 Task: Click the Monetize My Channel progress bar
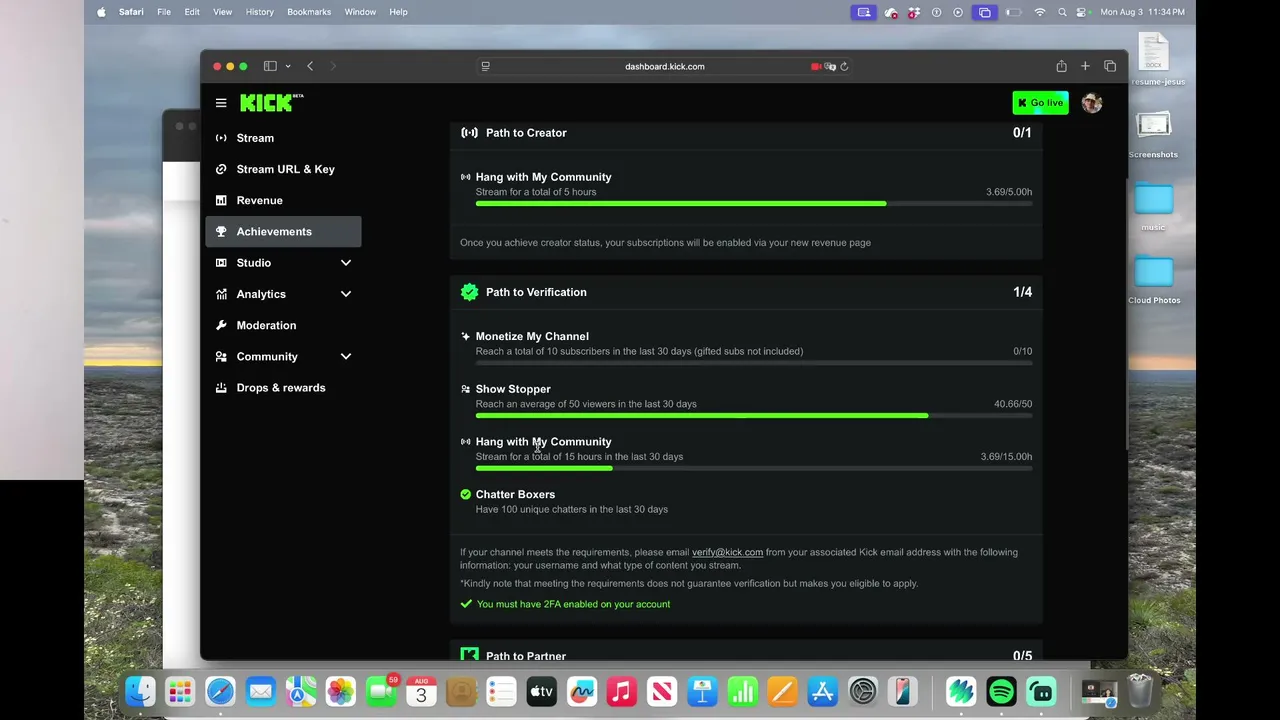[x=754, y=363]
